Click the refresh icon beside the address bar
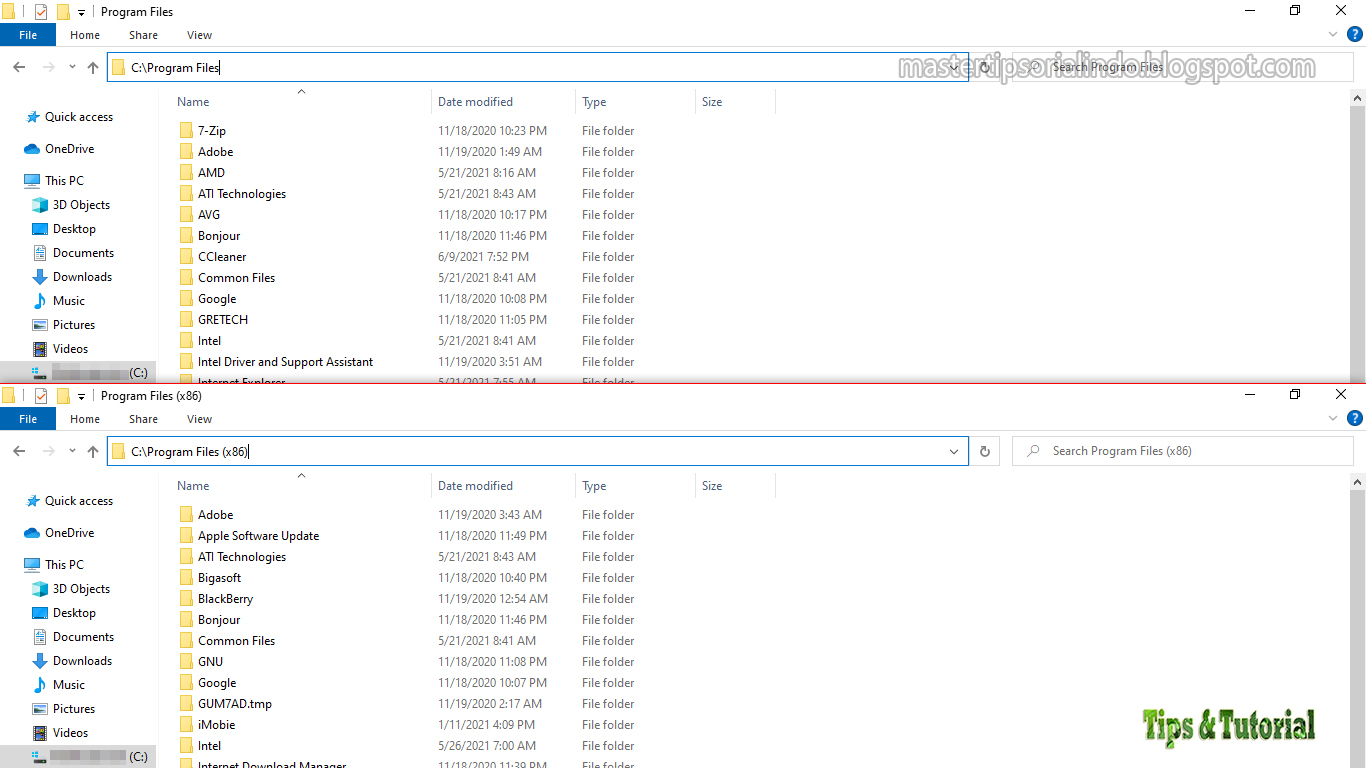The image size is (1366, 768). [x=985, y=67]
